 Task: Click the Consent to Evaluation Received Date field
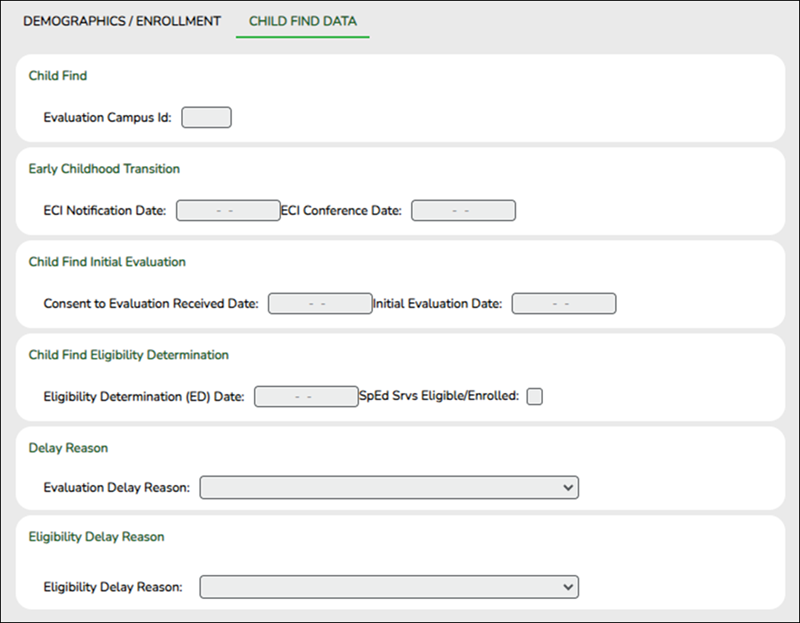pos(320,303)
